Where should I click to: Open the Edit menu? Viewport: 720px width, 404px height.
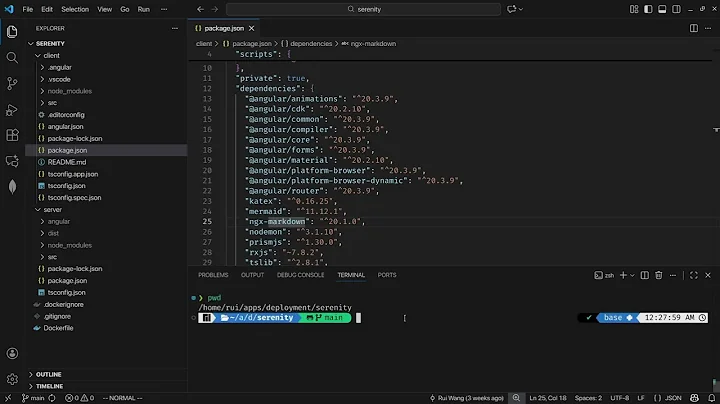coord(47,9)
